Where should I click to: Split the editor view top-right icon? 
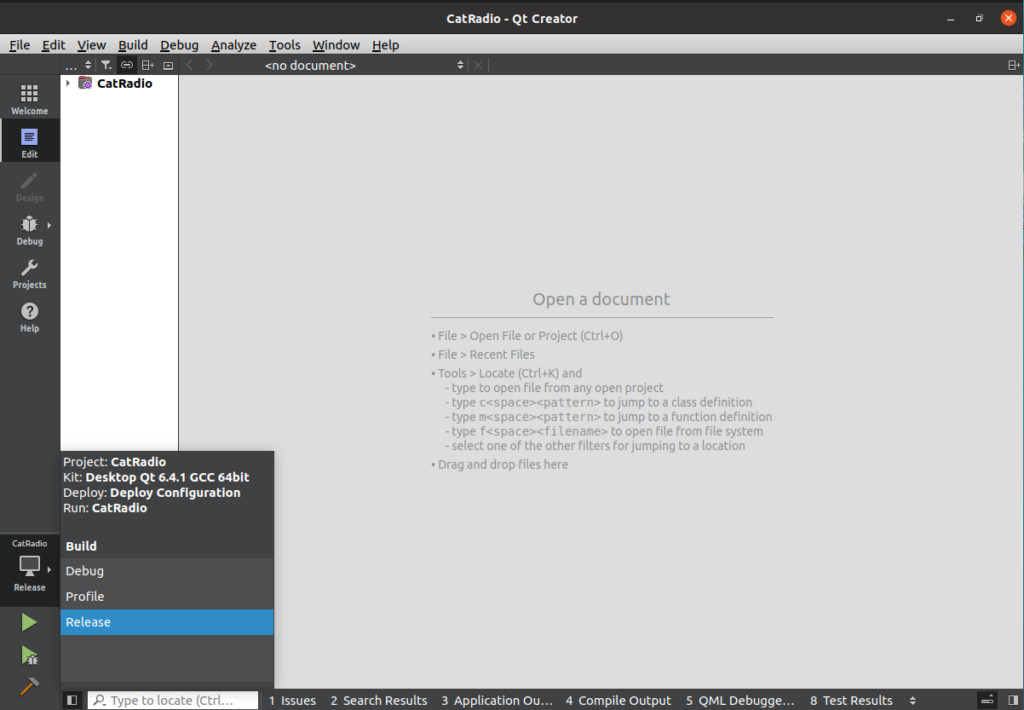click(x=1014, y=65)
